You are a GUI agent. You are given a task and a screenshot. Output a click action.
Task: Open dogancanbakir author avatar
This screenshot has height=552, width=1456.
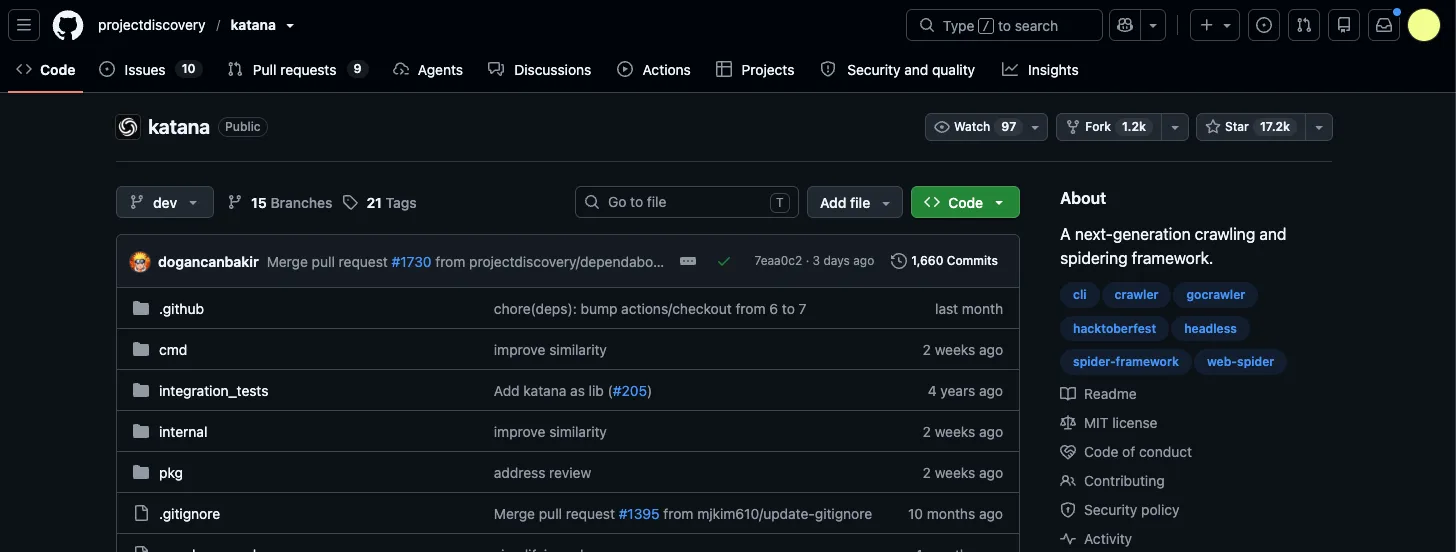pos(140,262)
